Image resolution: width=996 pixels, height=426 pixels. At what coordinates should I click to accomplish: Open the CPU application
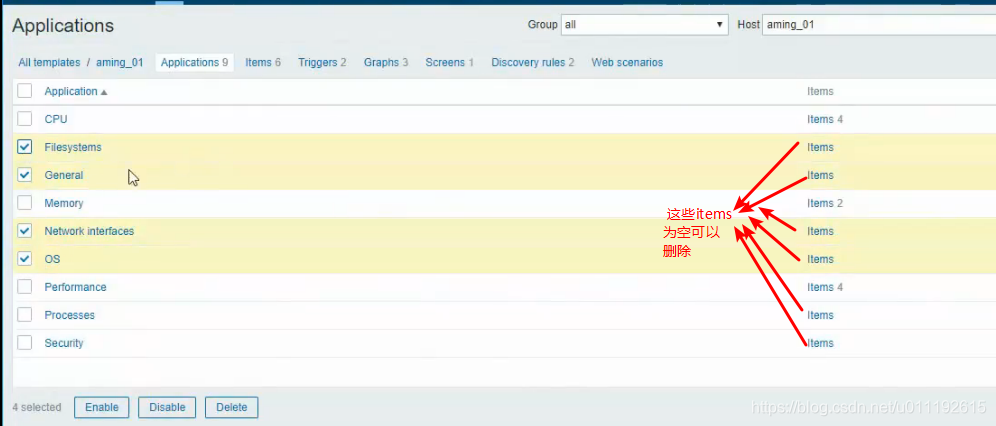point(56,119)
